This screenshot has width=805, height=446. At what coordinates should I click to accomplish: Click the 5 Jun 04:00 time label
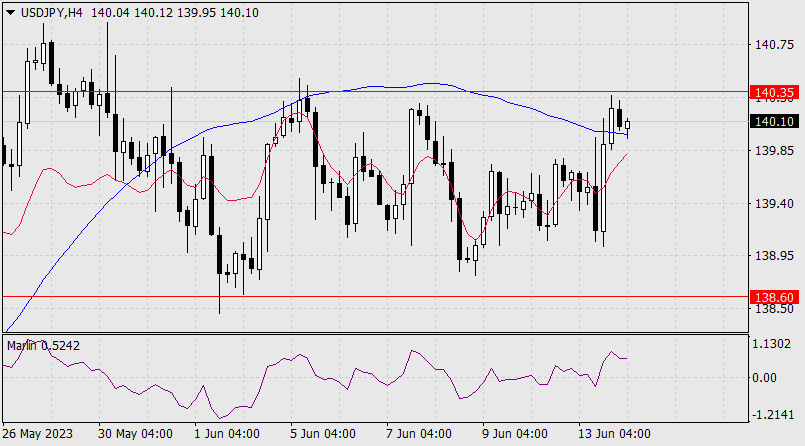tap(323, 434)
